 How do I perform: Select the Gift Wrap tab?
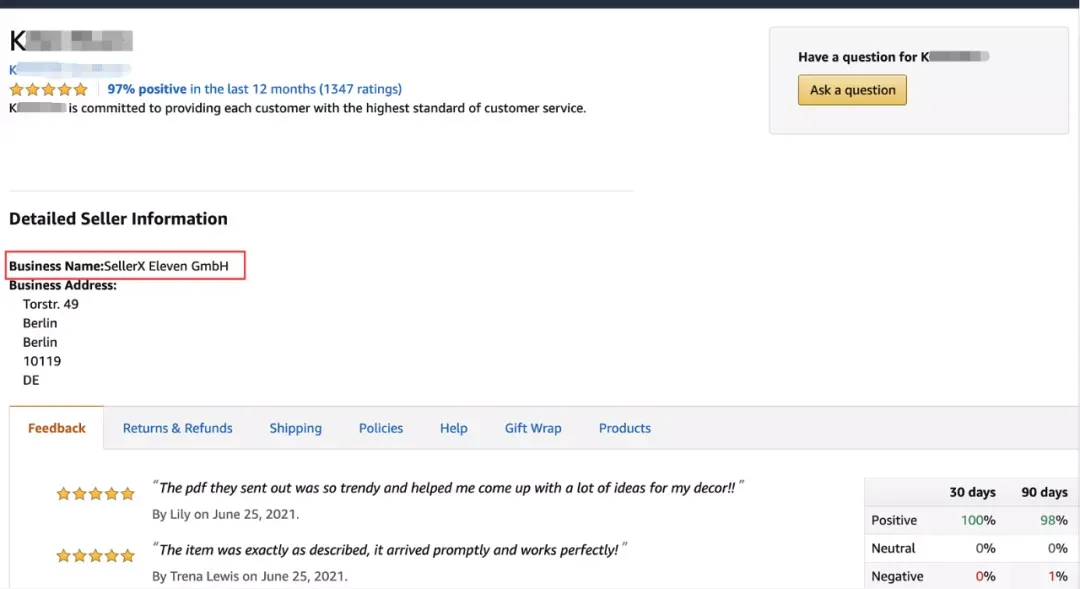(533, 428)
